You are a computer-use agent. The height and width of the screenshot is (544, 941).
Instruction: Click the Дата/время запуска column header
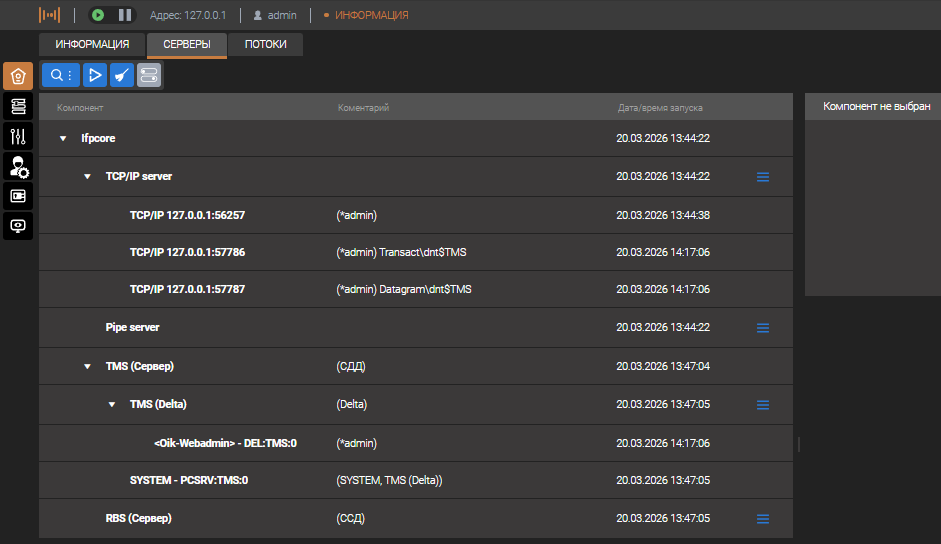[x=660, y=108]
